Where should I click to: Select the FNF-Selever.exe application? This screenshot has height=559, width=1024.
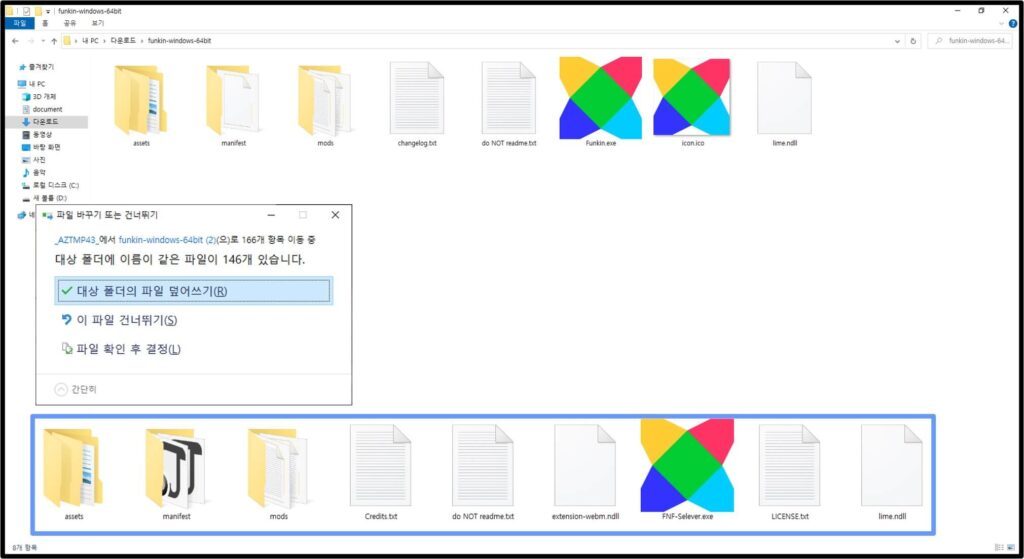687,470
